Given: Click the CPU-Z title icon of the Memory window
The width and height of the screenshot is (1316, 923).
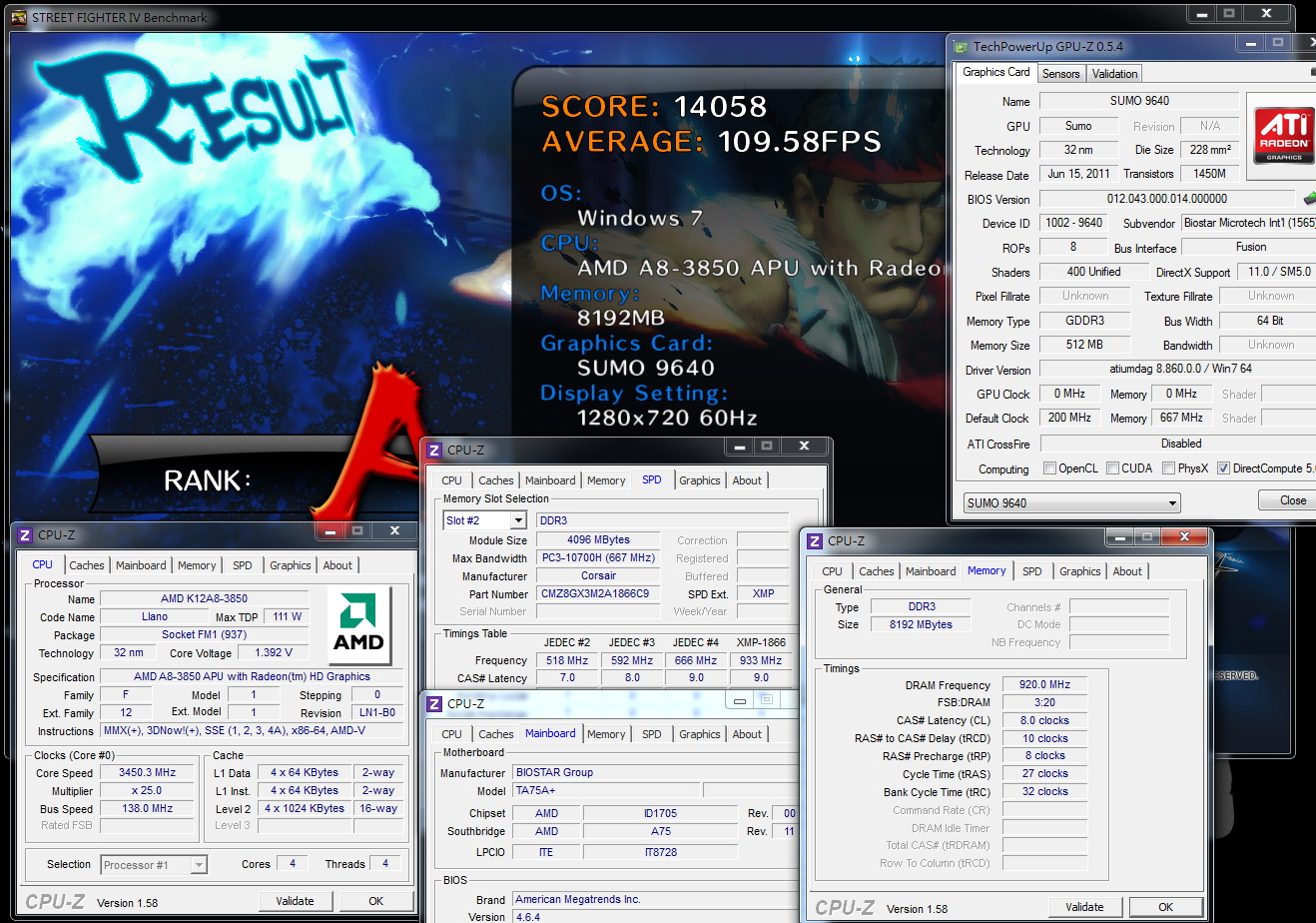Looking at the screenshot, I should 814,541.
